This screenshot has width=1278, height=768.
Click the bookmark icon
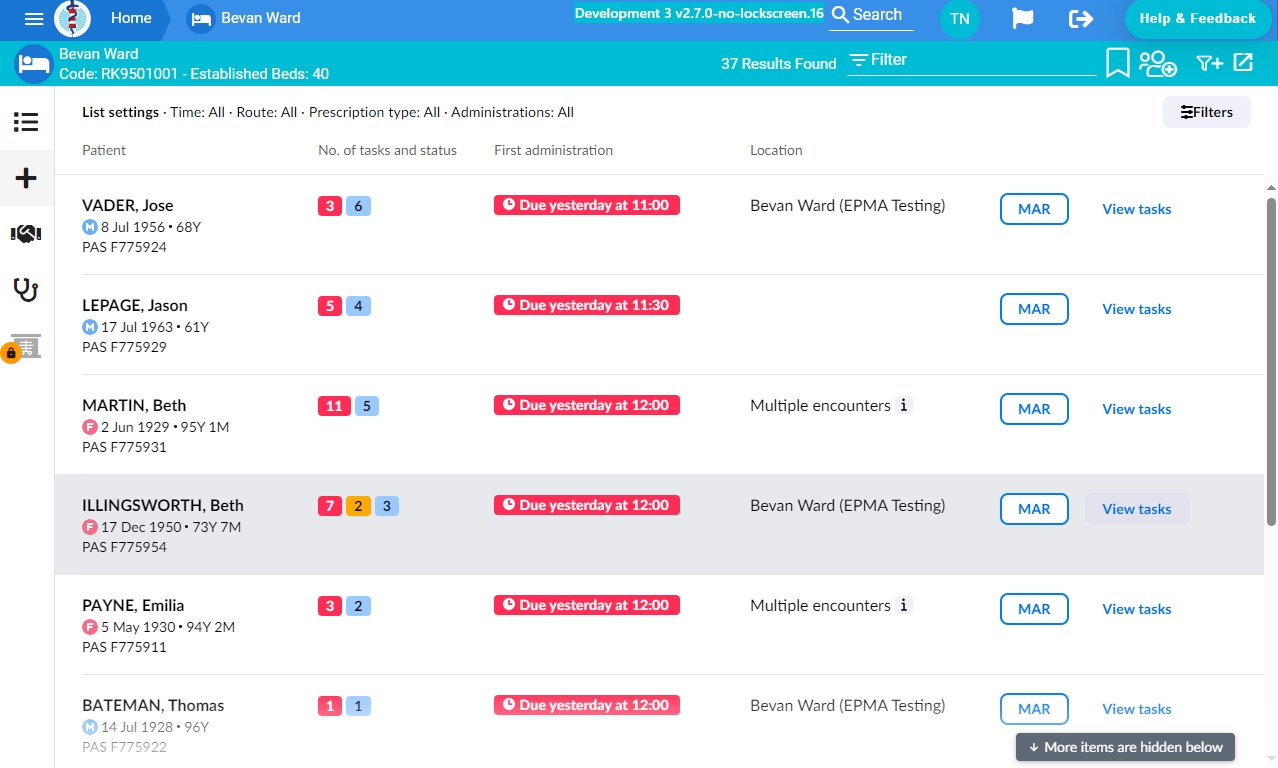coord(1118,63)
